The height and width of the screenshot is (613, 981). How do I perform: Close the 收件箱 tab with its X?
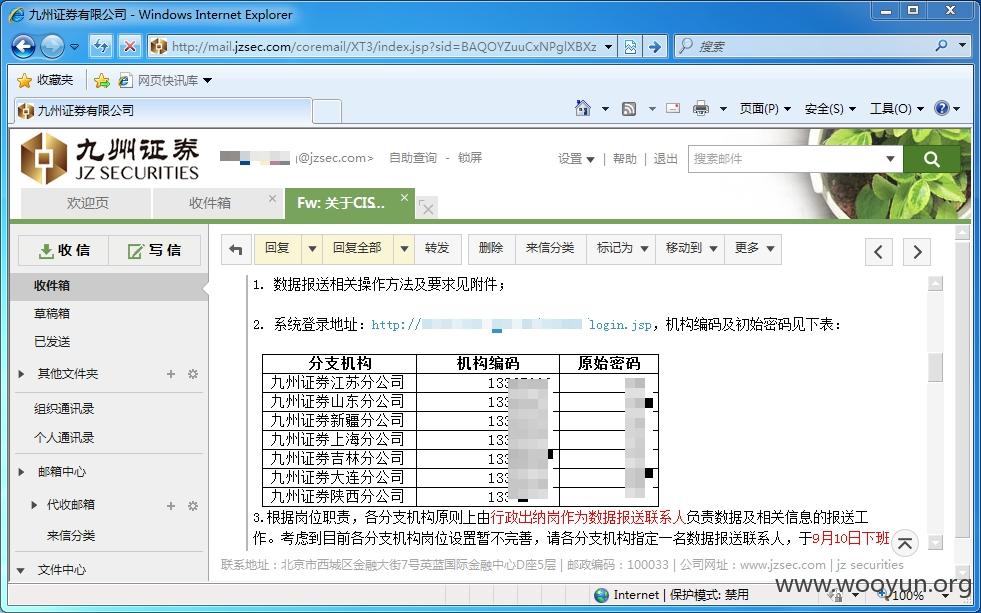point(272,198)
